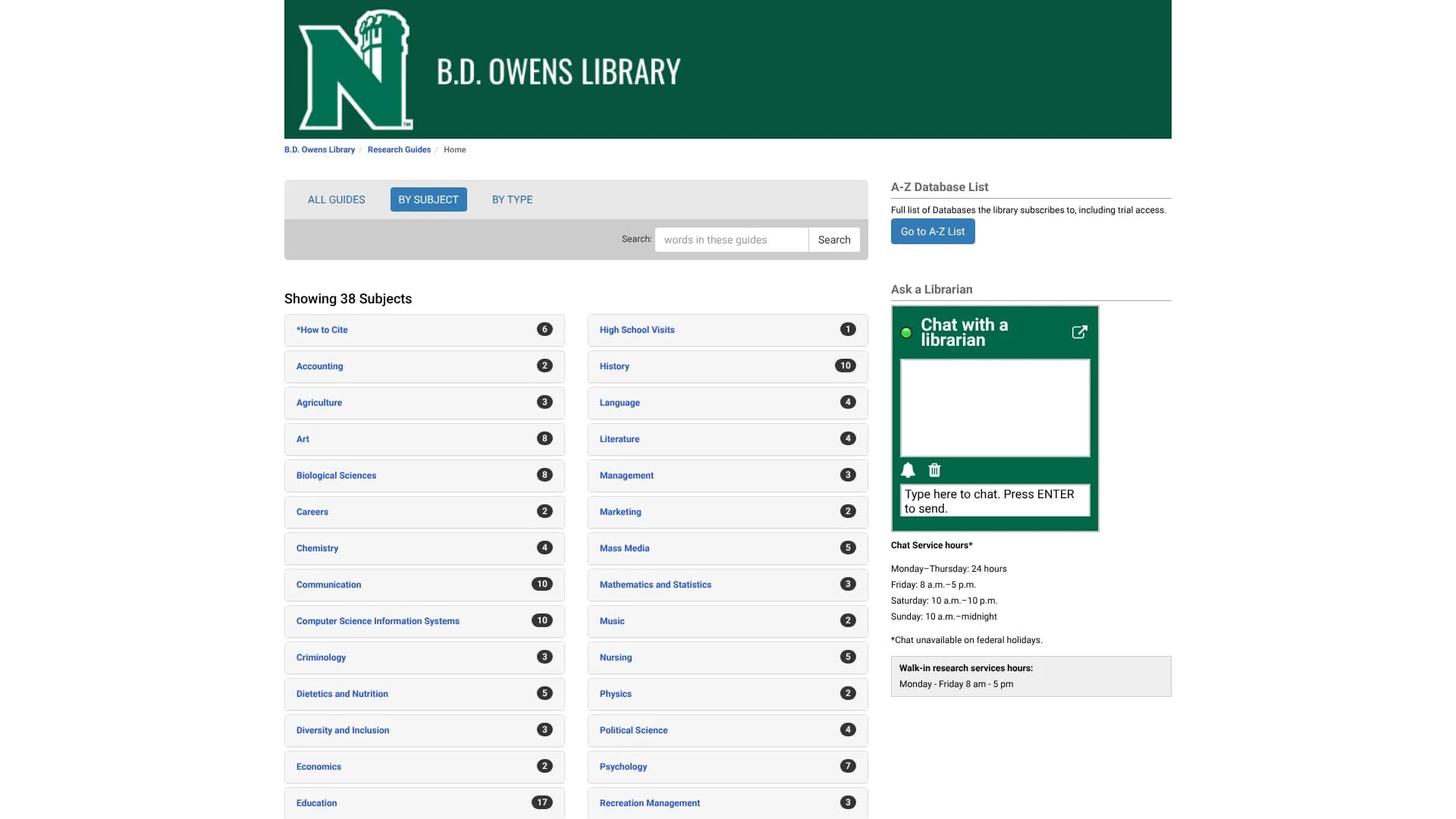This screenshot has width=1456, height=819.
Task: Click the chat message text box
Action: coord(994,500)
